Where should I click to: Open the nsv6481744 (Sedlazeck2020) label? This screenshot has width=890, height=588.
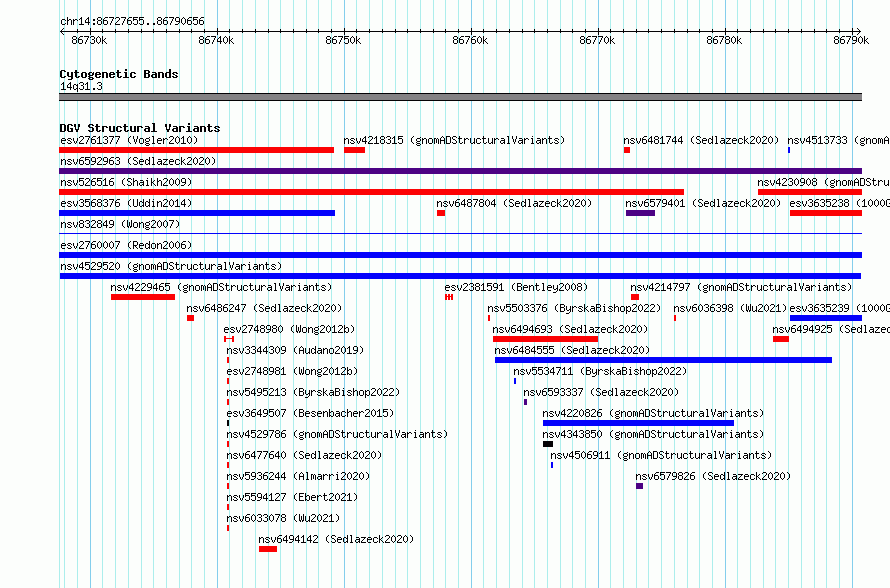click(x=701, y=140)
